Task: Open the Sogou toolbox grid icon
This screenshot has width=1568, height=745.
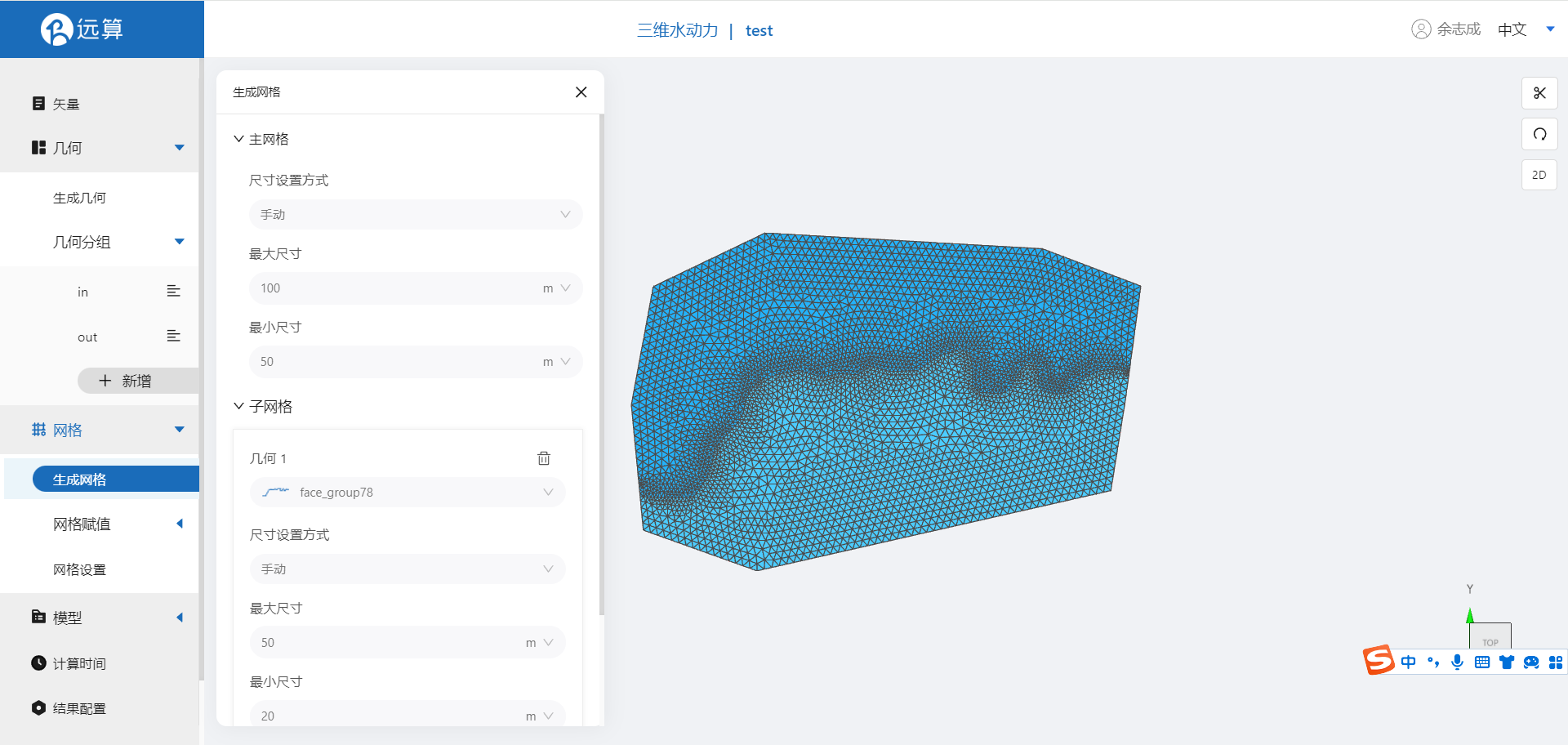Action: pyautogui.click(x=1556, y=662)
